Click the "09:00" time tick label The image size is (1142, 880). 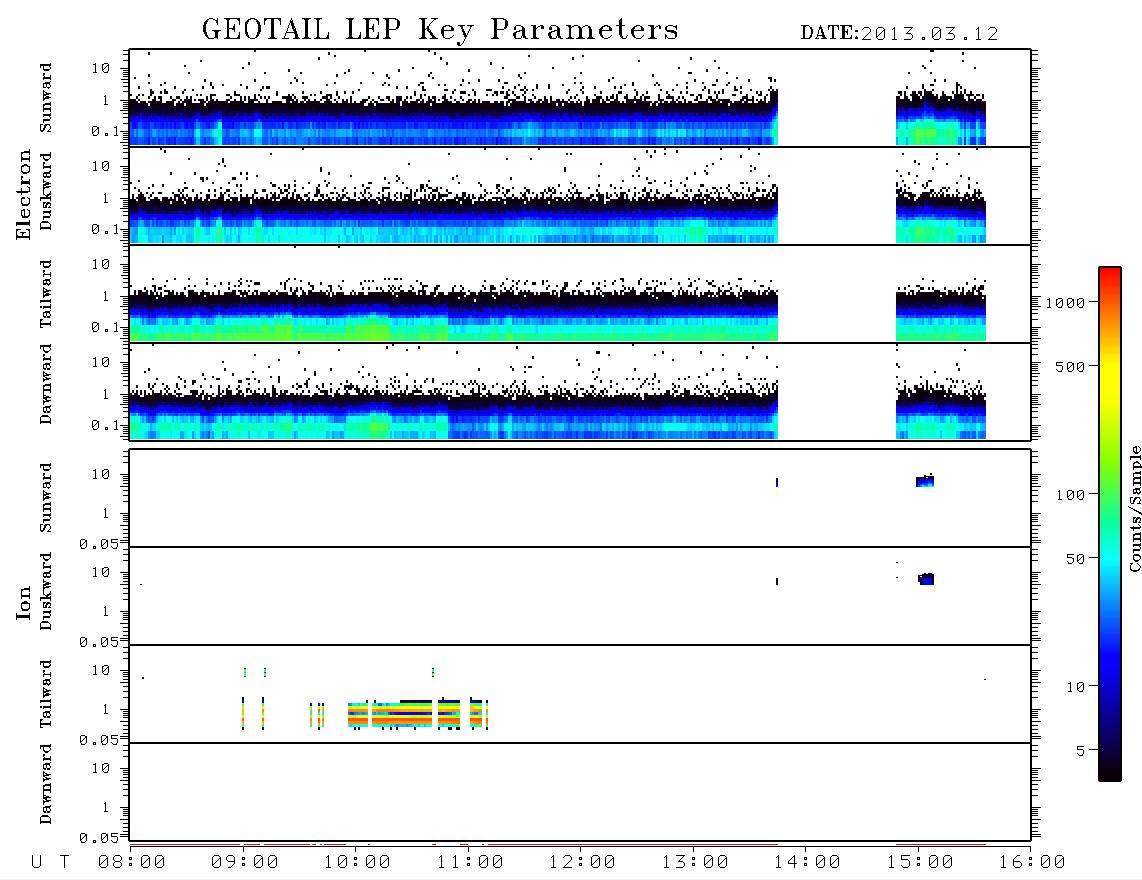245,863
